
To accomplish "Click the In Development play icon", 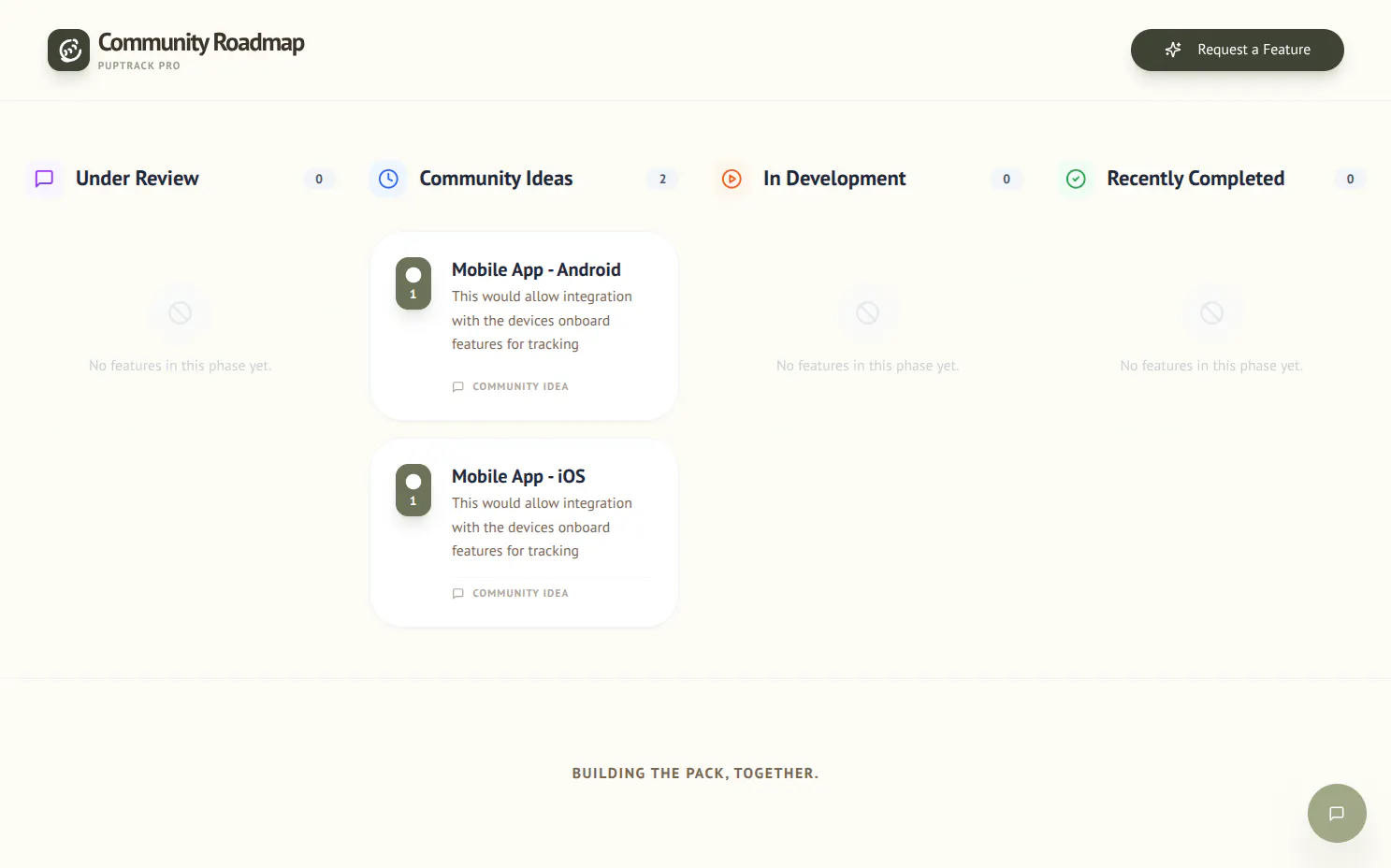I will coord(732,179).
